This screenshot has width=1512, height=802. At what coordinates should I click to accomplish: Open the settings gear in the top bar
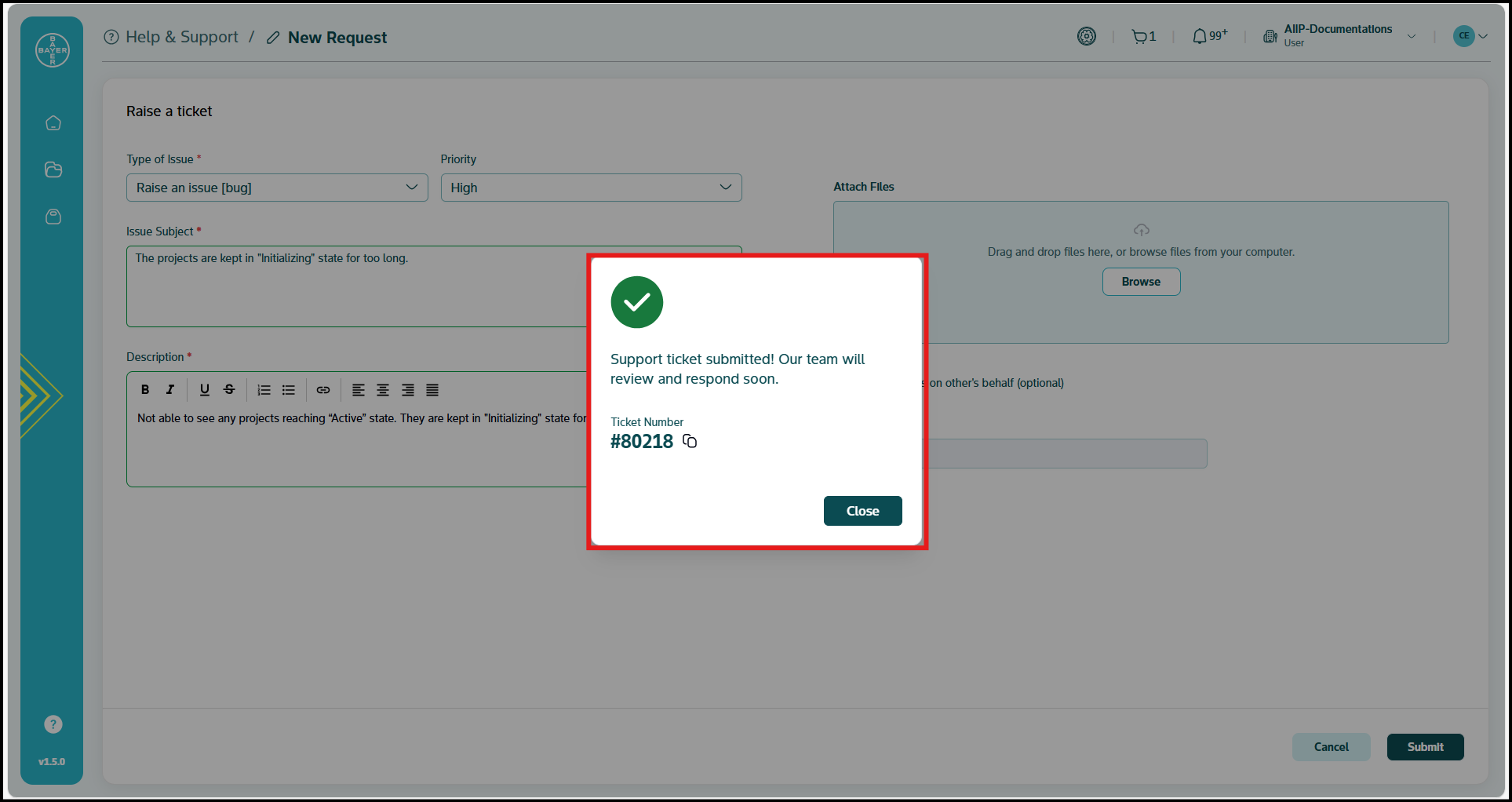click(x=1086, y=35)
